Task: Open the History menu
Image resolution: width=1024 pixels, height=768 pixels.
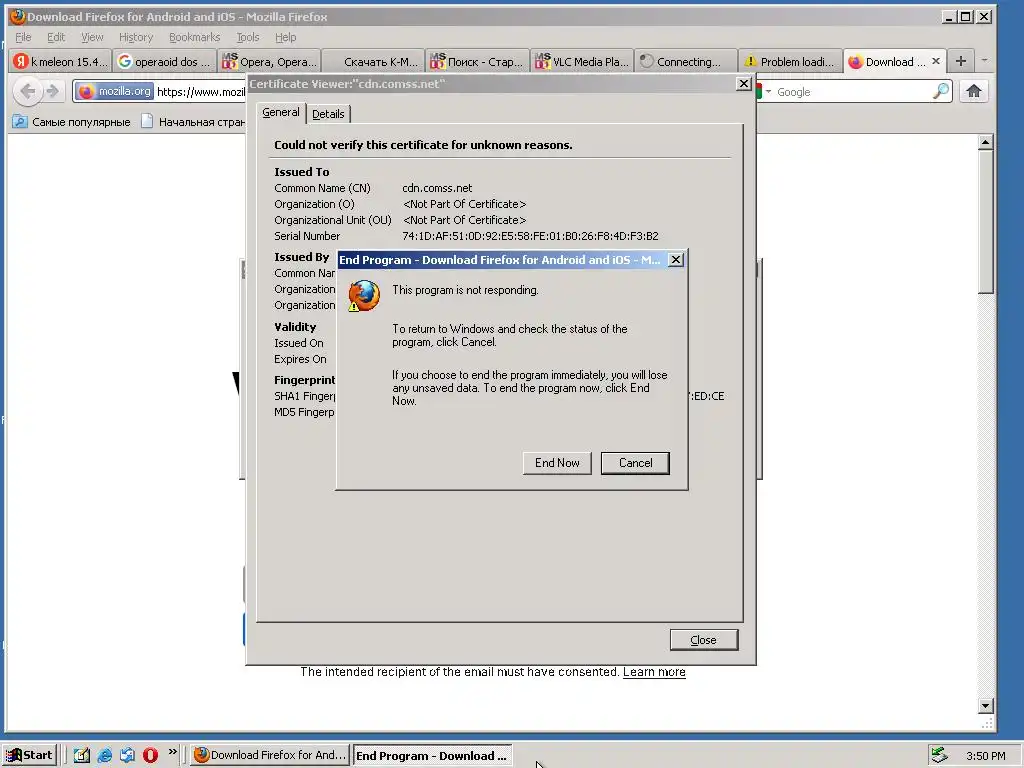Action: 136,37
